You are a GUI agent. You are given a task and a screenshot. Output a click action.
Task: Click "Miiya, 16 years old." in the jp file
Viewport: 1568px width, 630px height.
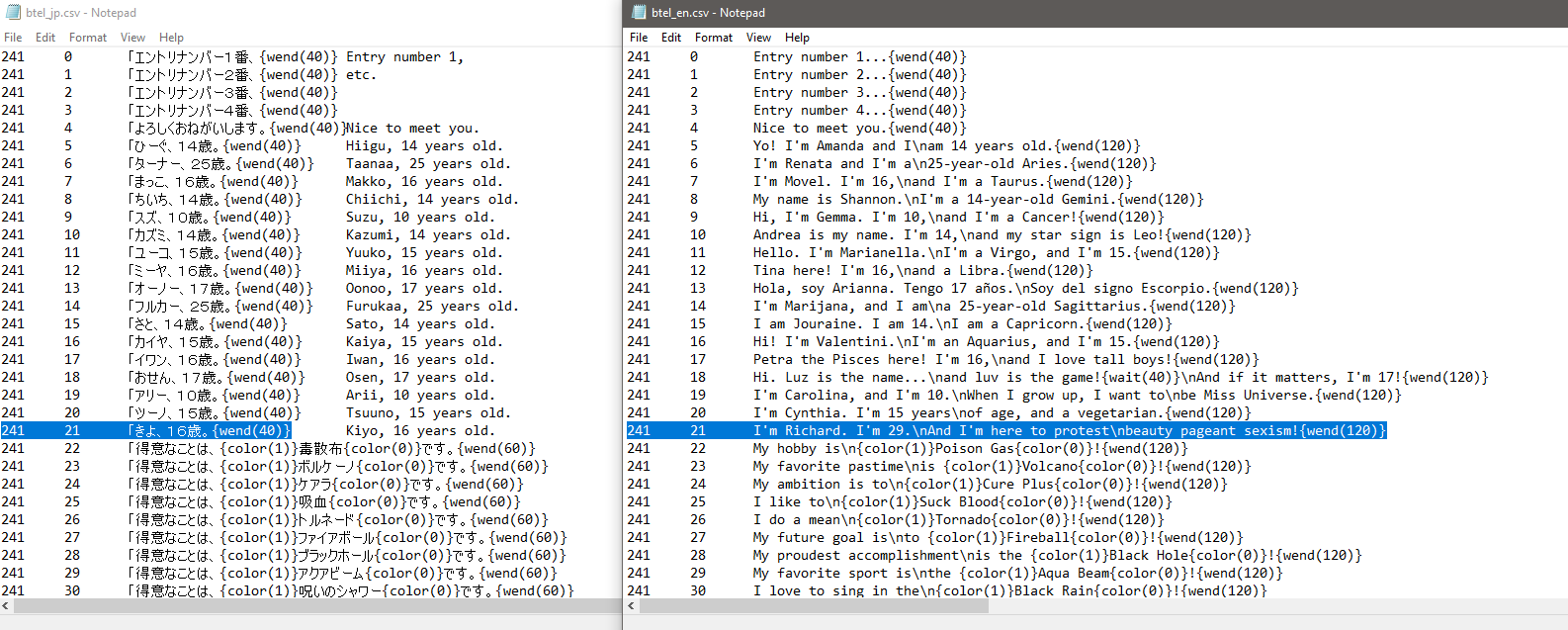click(x=424, y=270)
